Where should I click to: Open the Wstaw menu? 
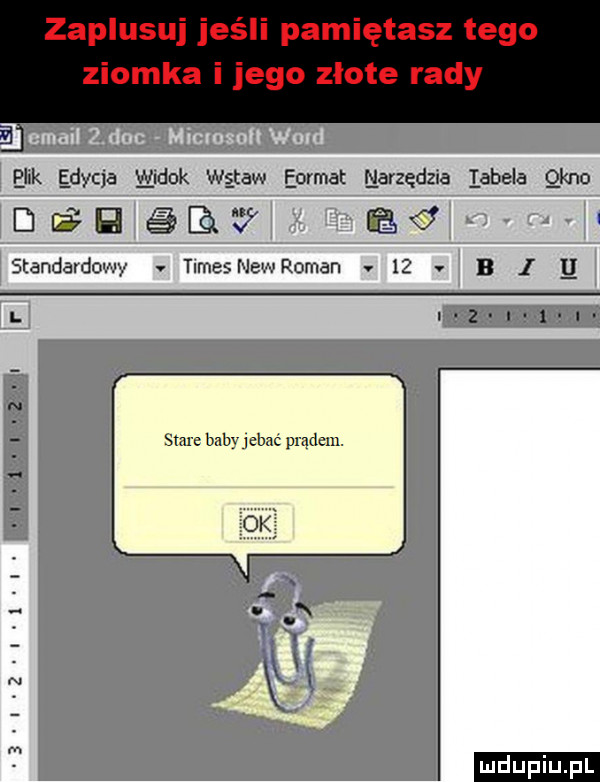[237, 178]
